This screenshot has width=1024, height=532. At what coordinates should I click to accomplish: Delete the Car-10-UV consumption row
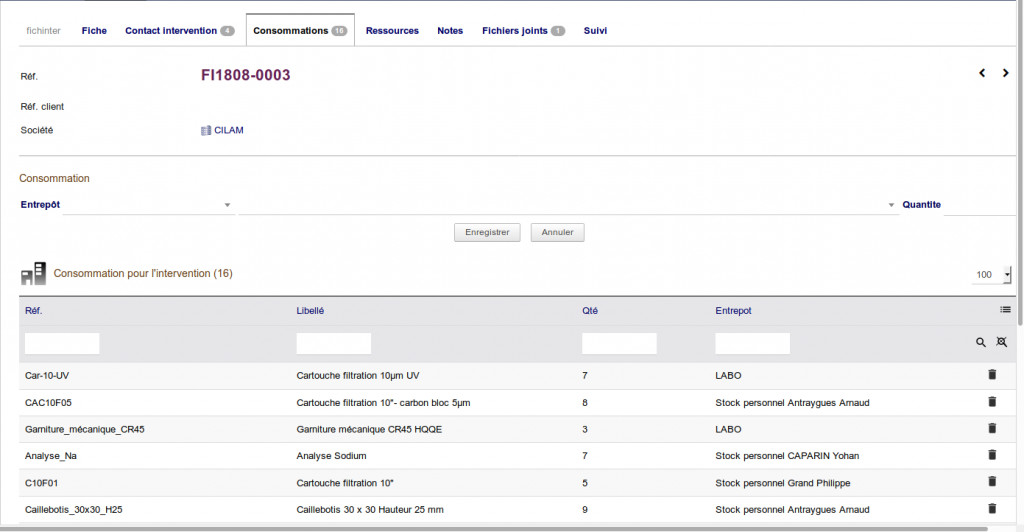pos(992,375)
